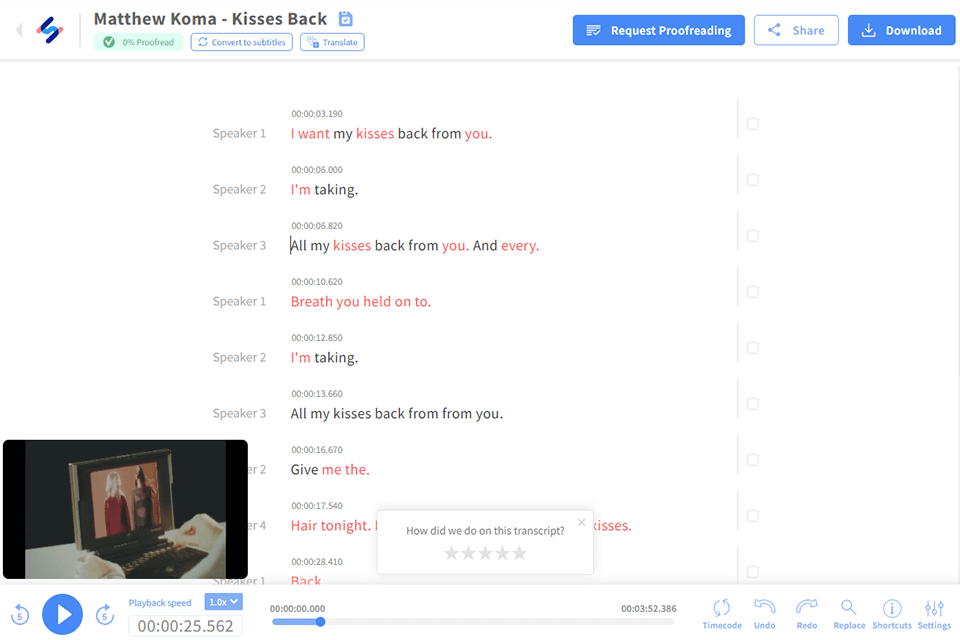Viewport: 960px width, 640px height.
Task: Click the Timecode tool icon
Action: [x=722, y=614]
